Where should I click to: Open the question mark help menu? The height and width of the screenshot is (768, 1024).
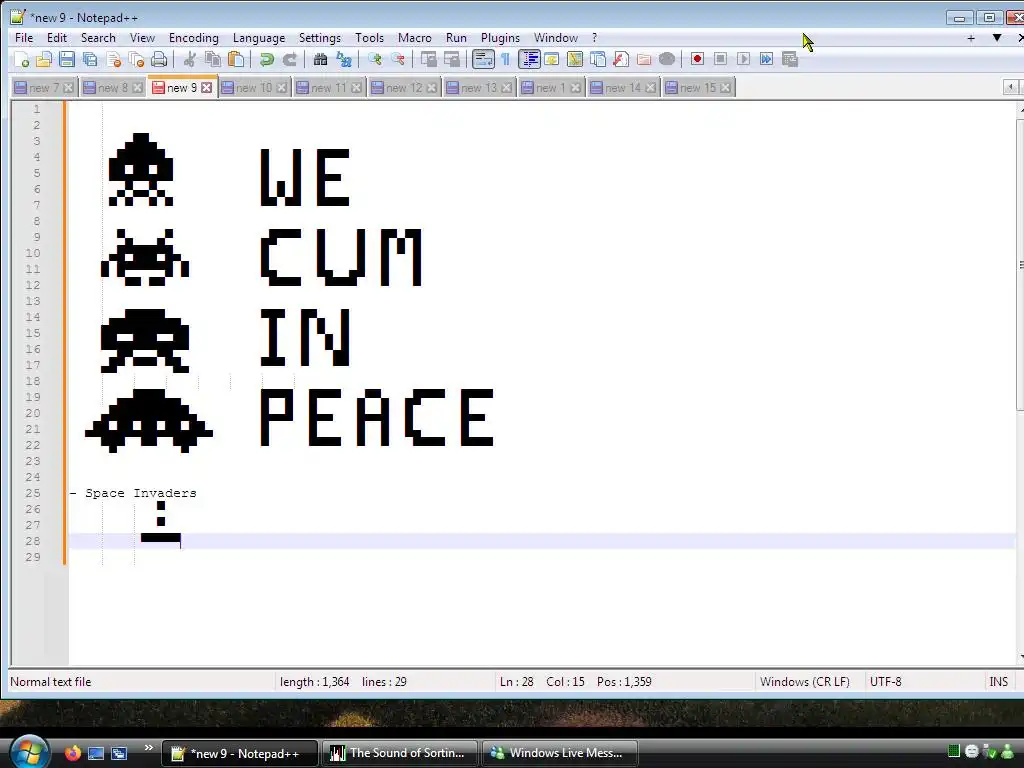(594, 38)
